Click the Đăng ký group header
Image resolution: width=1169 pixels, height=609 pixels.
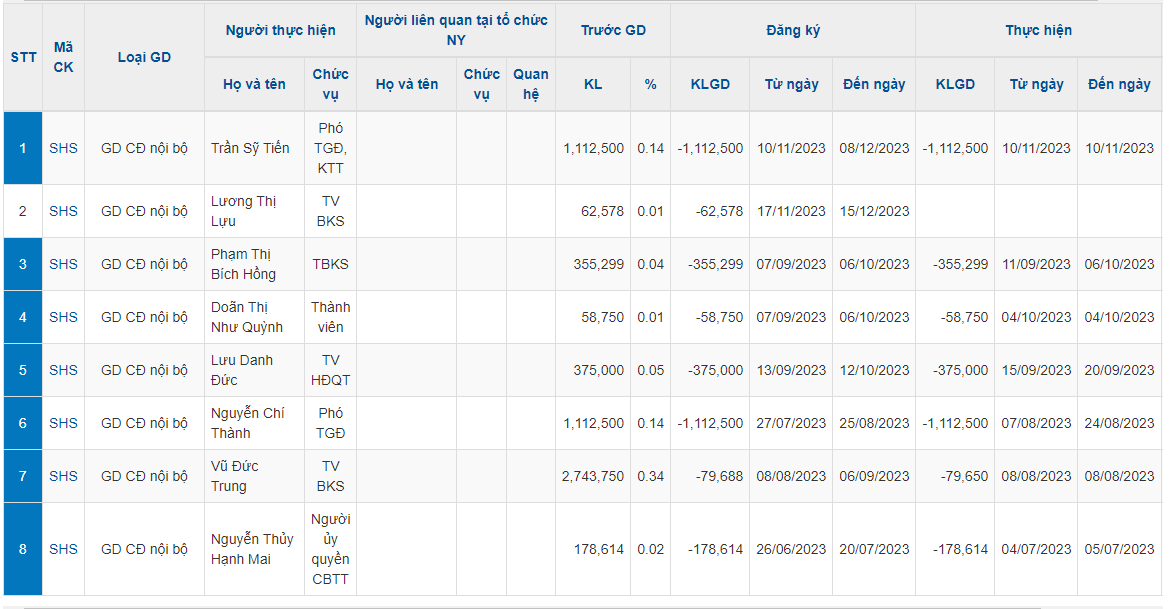click(x=792, y=30)
